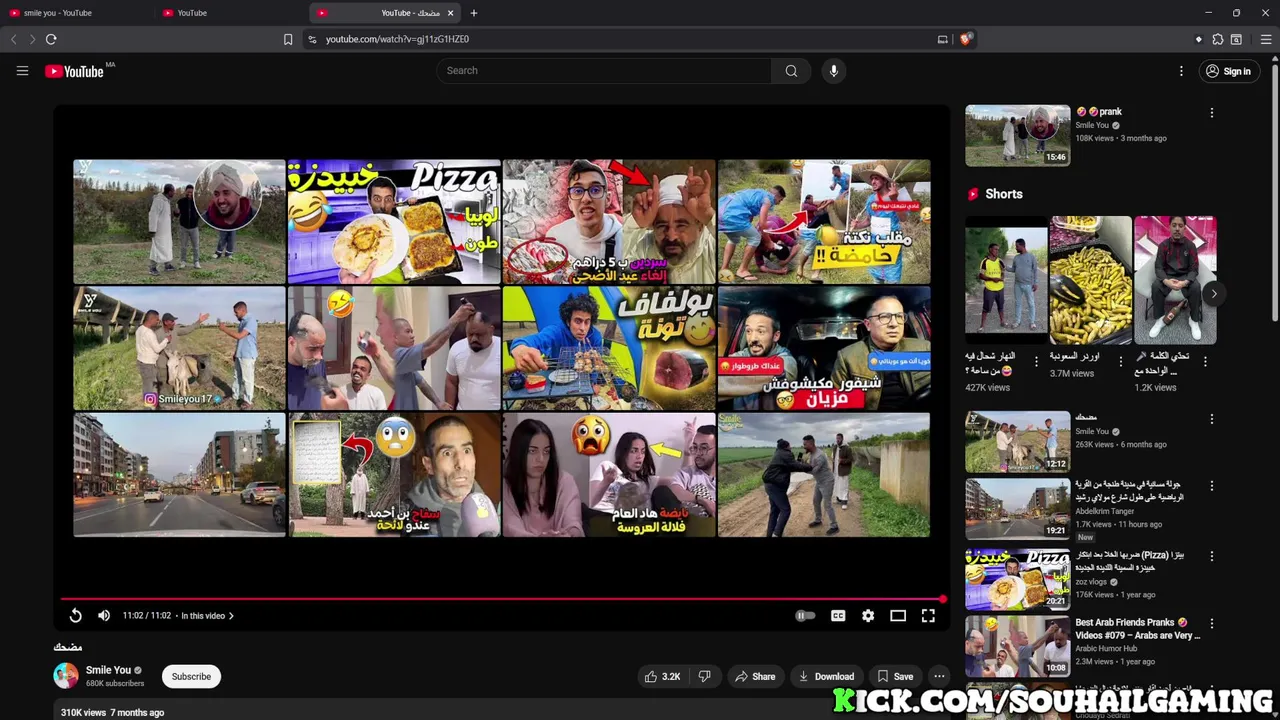Viewport: 1280px width, 720px height.
Task: Open a new browser tab
Action: [x=474, y=13]
